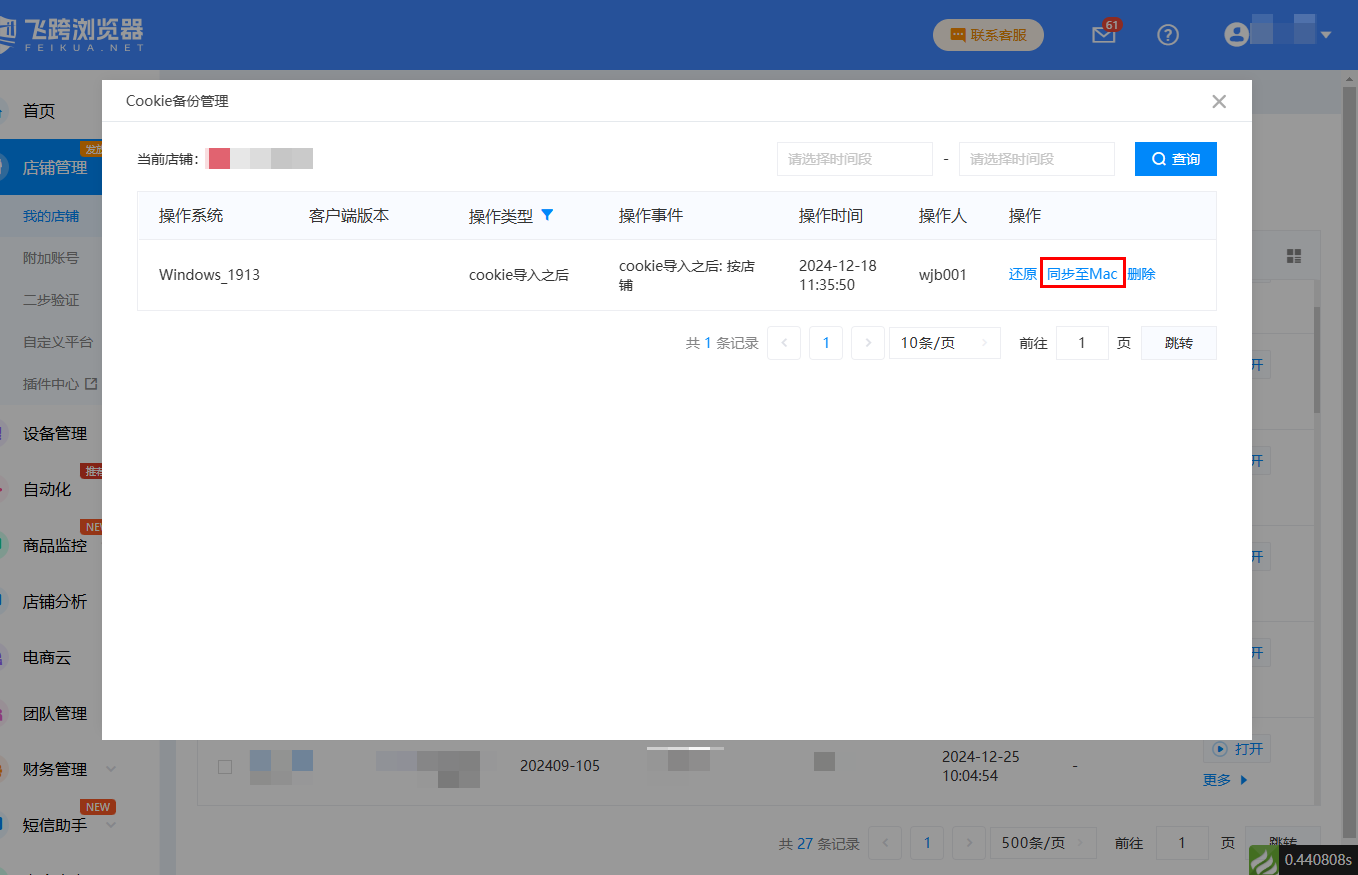
Task: Tick the checkbox in the store row
Action: pos(225,767)
